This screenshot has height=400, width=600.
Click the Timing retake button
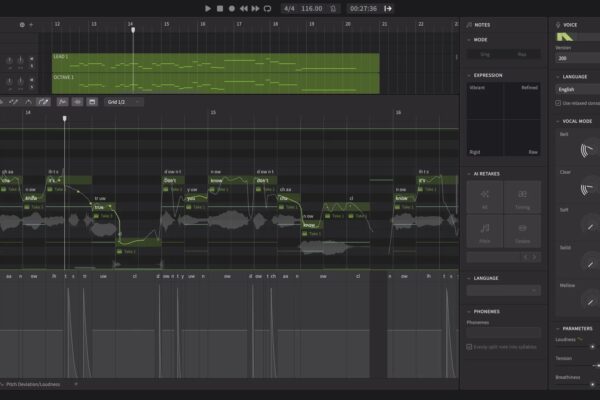click(522, 197)
